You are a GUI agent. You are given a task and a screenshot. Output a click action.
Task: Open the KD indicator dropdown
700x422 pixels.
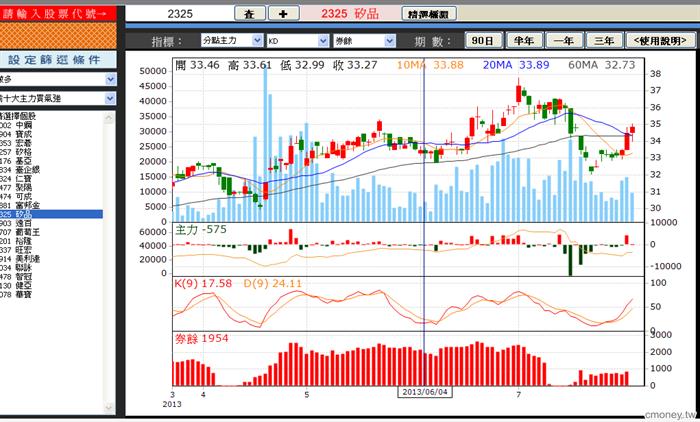coord(298,41)
